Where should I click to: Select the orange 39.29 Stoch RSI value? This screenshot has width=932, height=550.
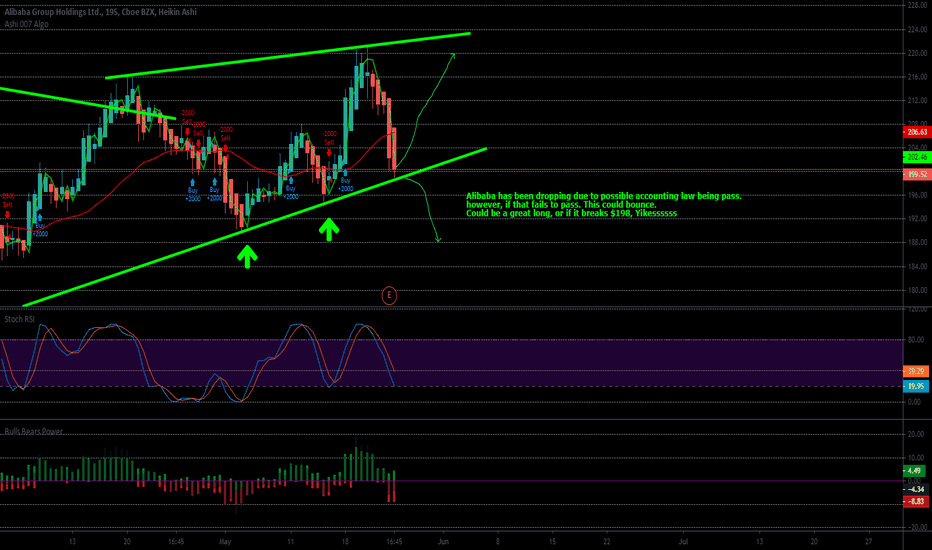coord(916,371)
